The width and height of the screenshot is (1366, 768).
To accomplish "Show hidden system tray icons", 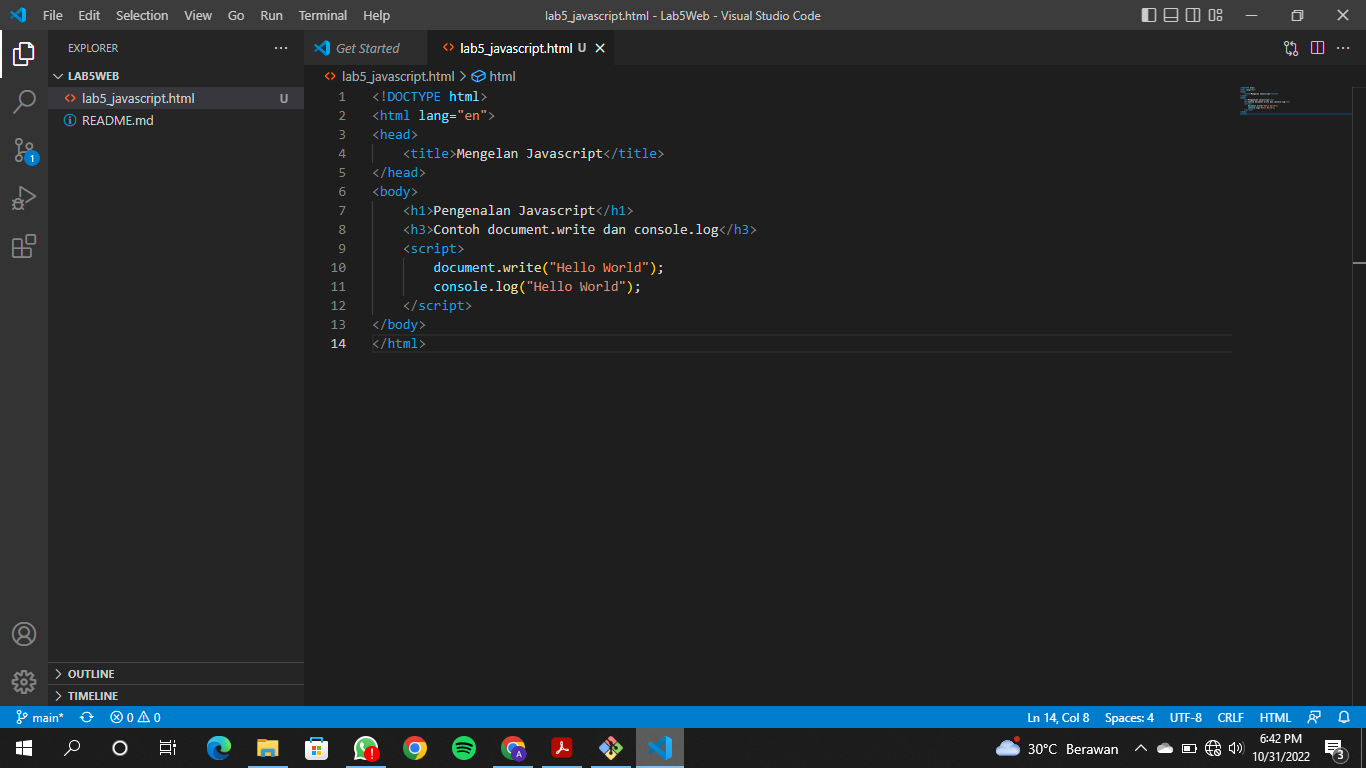I will [1140, 748].
